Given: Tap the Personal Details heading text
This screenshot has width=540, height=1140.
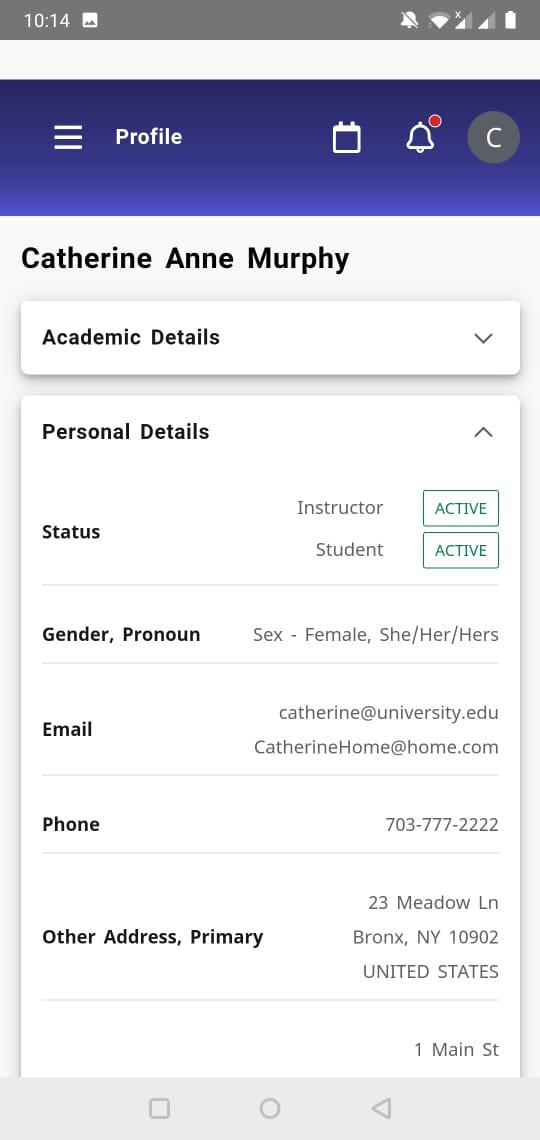Looking at the screenshot, I should click(126, 432).
